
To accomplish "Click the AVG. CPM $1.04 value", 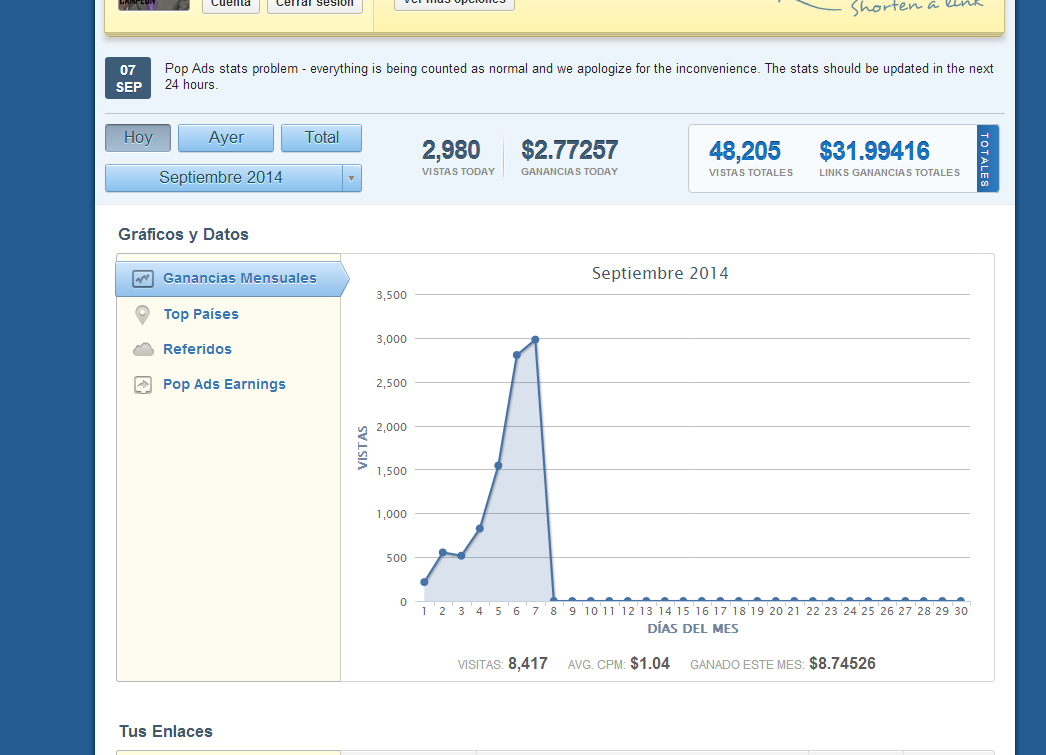I will (x=618, y=664).
